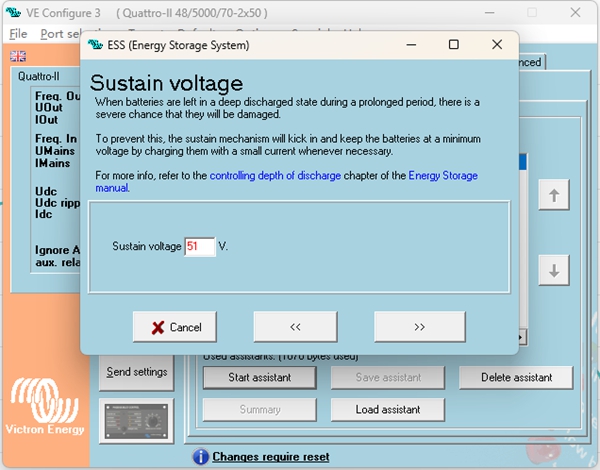Click Start assistant button
Viewport: 600px width, 470px height.
[x=260, y=378]
